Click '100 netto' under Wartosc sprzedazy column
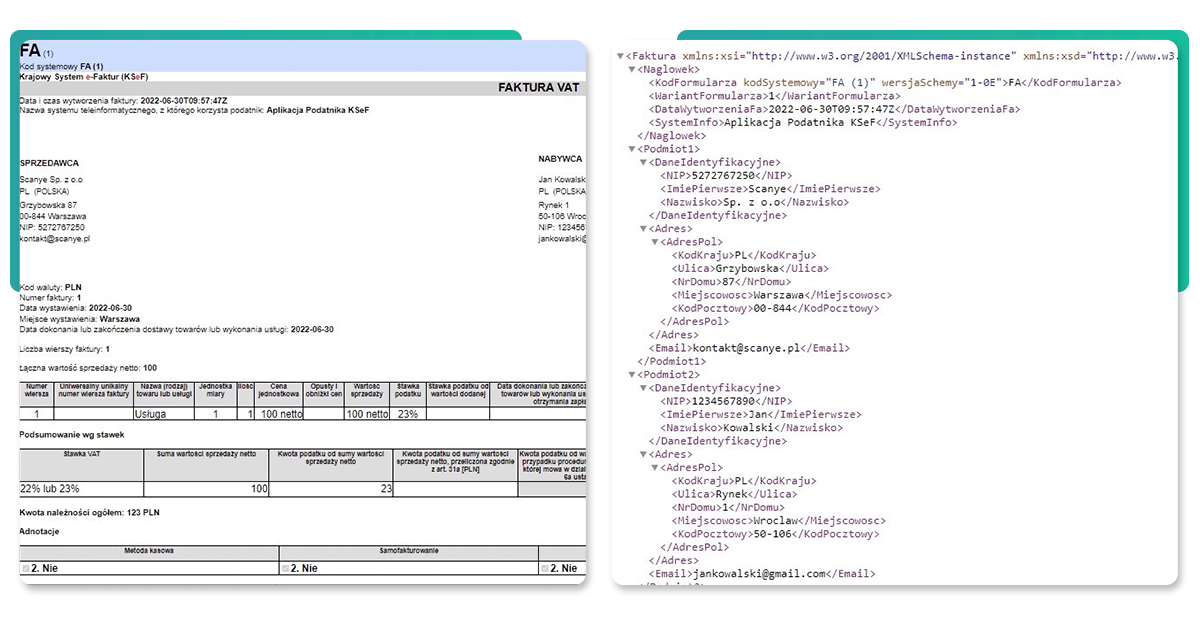This screenshot has width=1200, height=628. [367, 413]
